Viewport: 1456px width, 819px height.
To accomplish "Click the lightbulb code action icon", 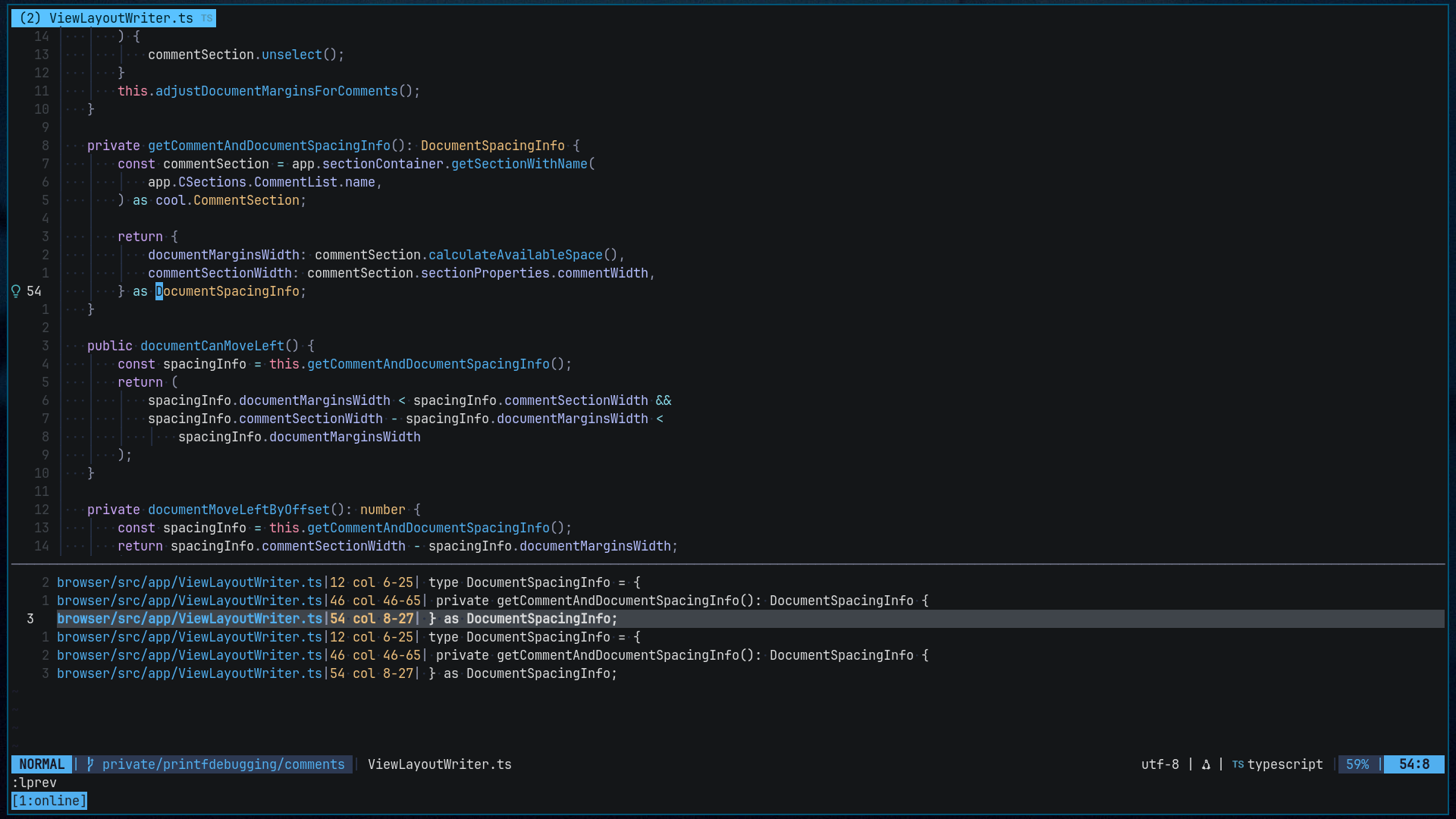I will [16, 291].
